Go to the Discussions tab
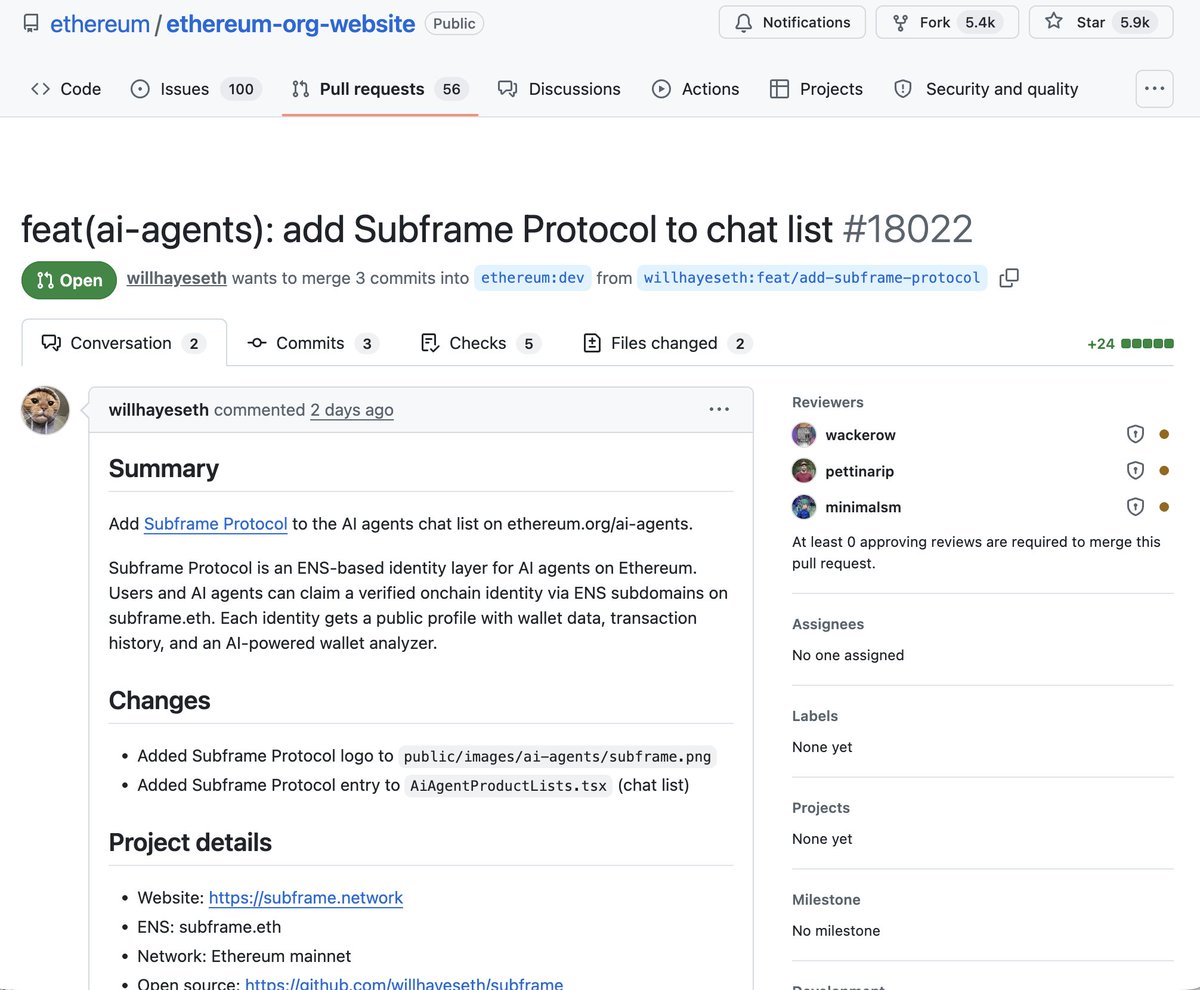 tap(559, 89)
